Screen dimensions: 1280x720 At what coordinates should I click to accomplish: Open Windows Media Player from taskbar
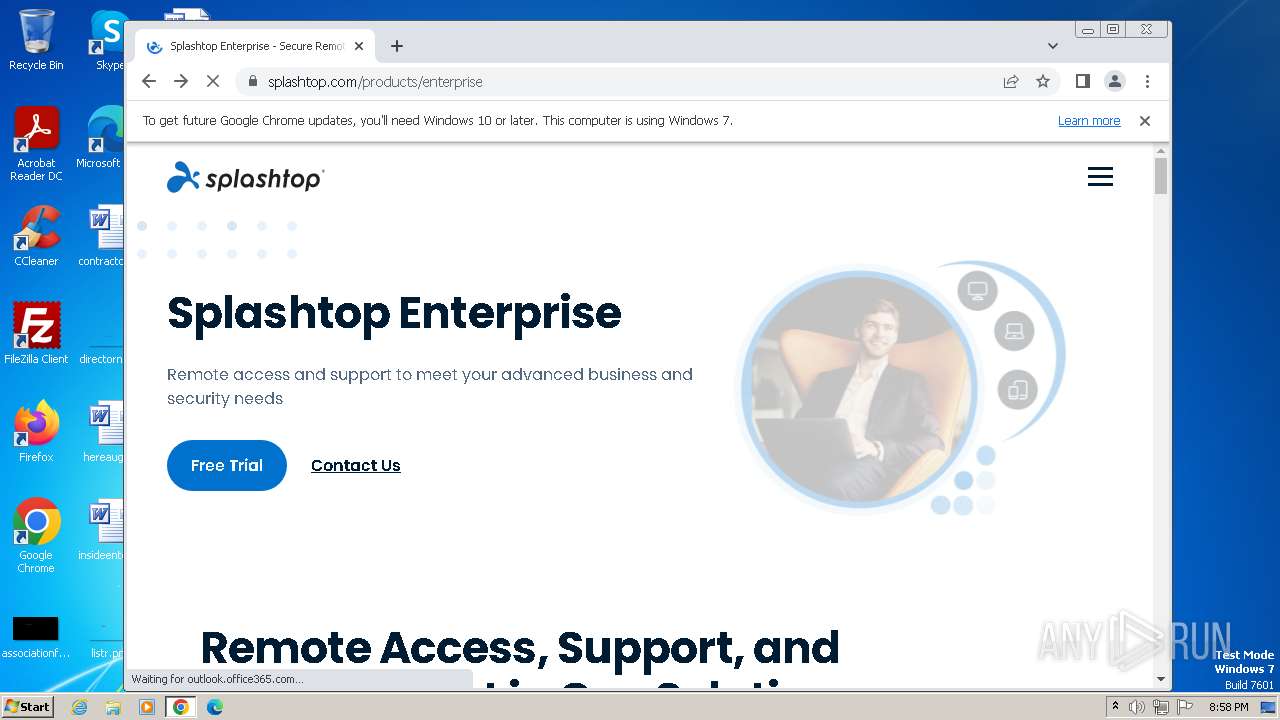(147, 707)
